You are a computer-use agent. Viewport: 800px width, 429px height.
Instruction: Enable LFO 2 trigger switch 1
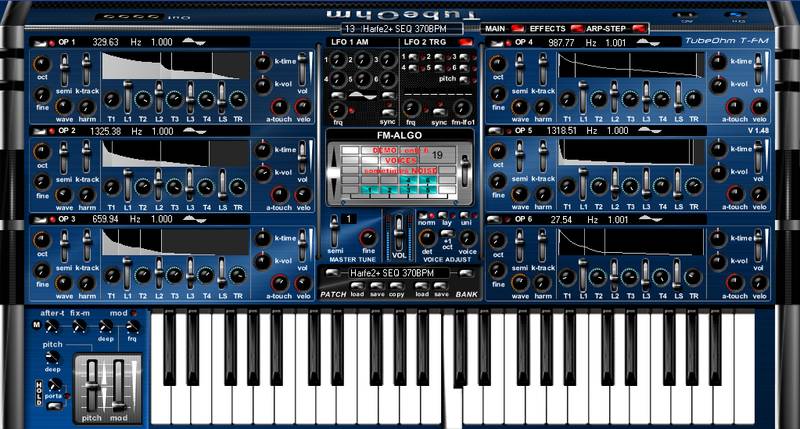pyautogui.click(x=413, y=57)
